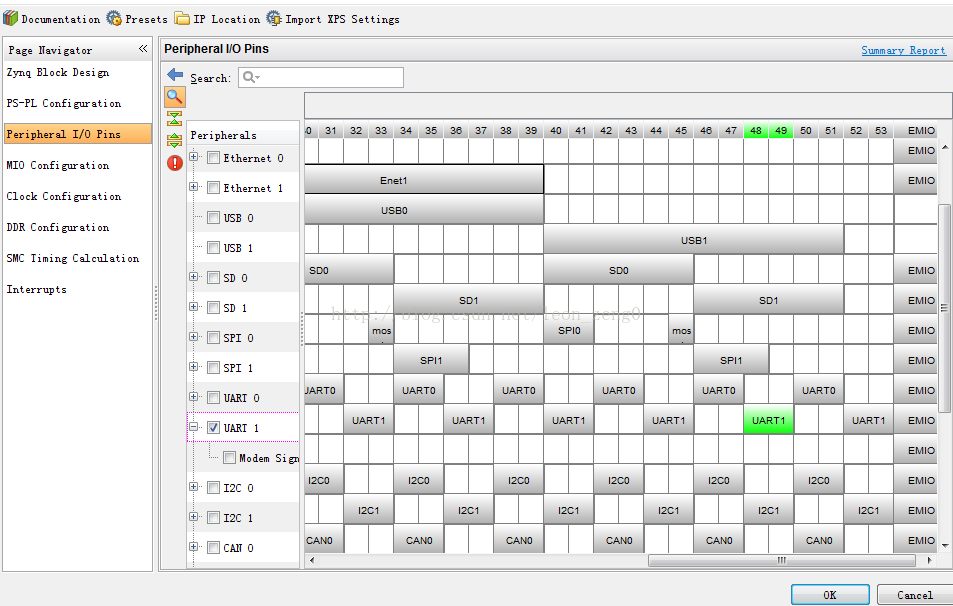Expand the Ethernet 1 tree node
Viewport: 953px width, 606px height.
(x=193, y=187)
